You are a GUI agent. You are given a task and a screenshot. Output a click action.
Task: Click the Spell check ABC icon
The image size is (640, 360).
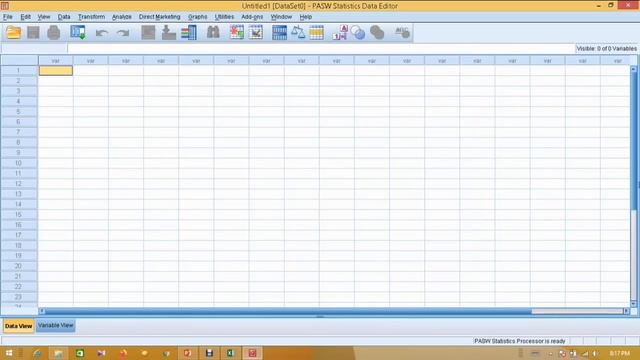coord(402,33)
